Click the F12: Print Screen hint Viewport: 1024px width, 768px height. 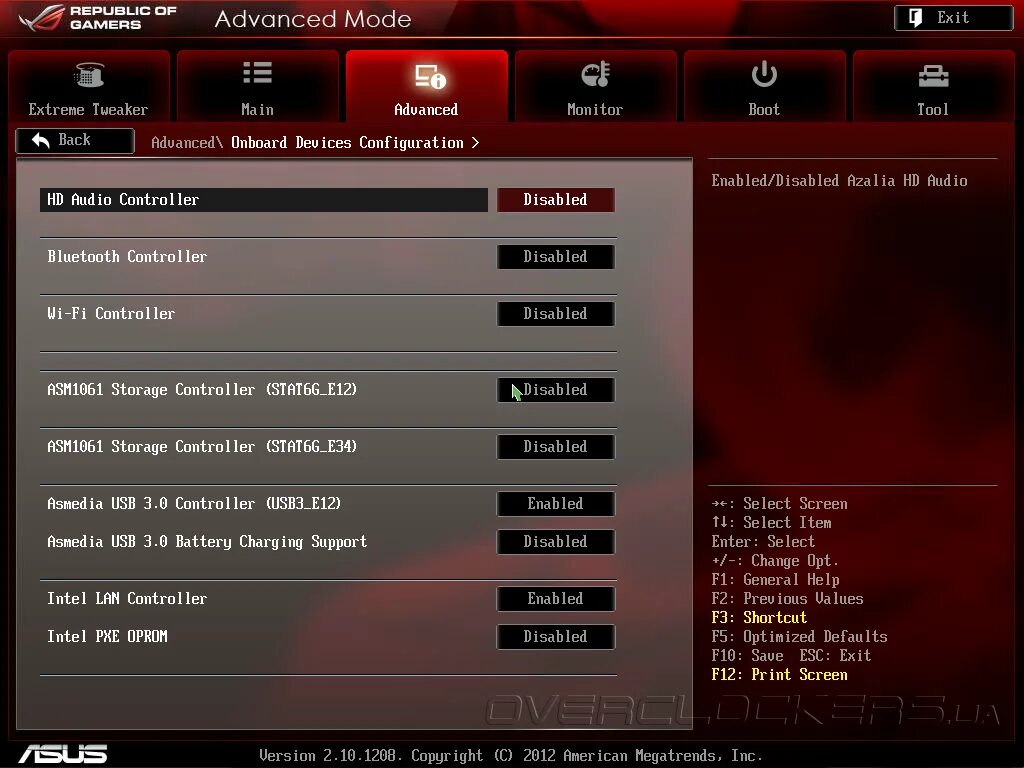(780, 675)
